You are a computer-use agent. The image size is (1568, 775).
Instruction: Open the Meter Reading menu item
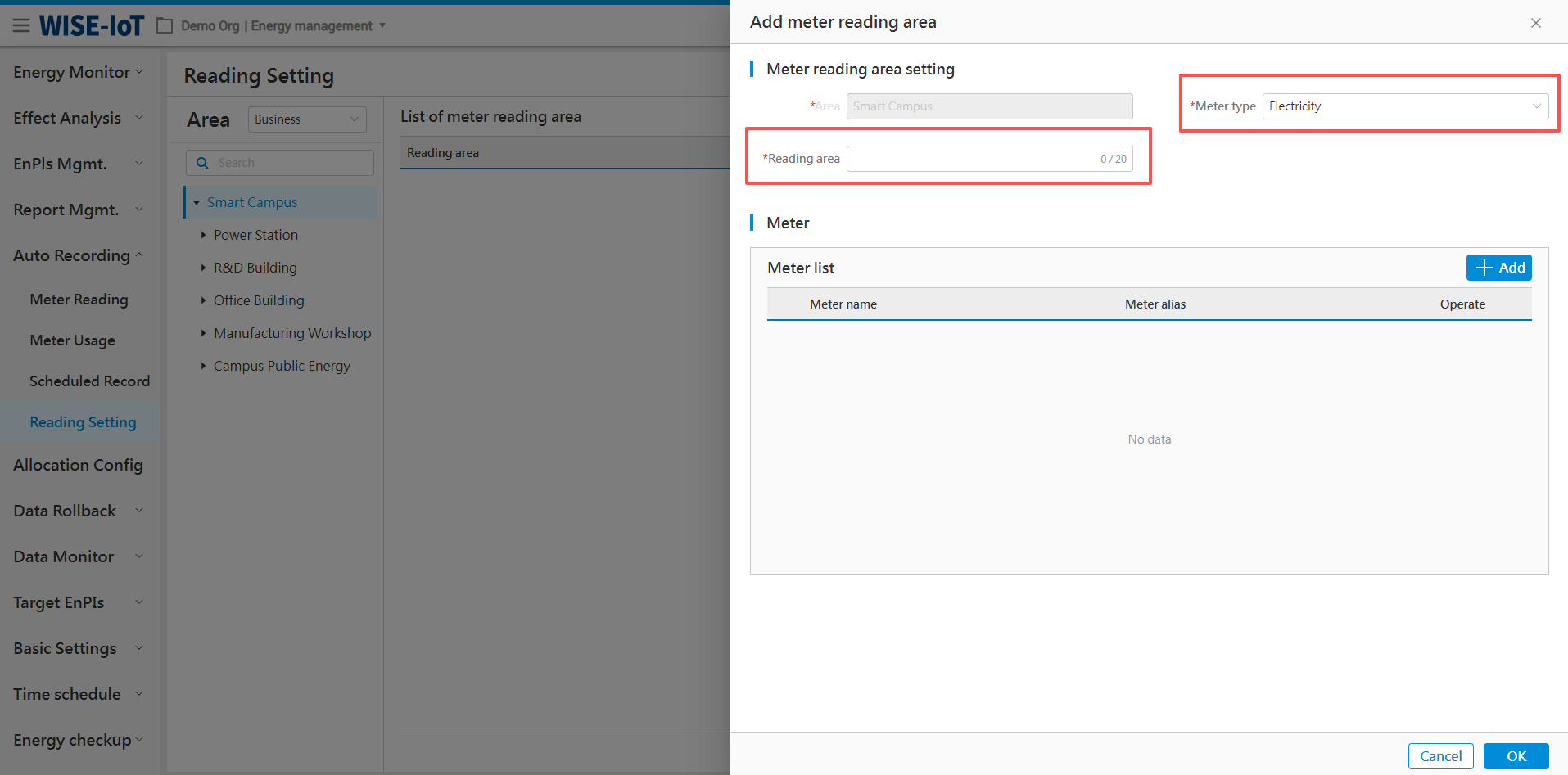point(79,300)
